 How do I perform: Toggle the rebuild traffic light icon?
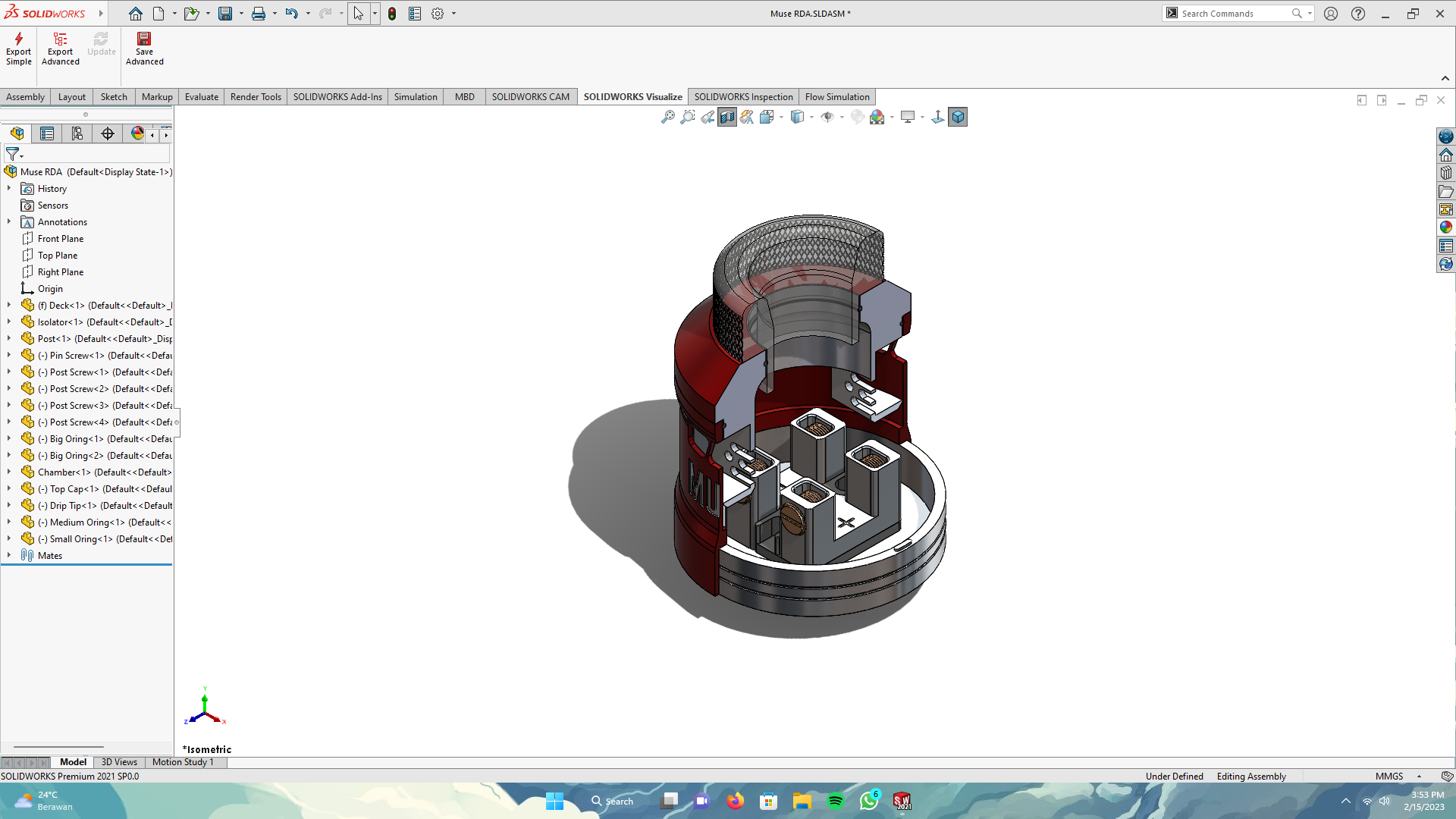click(392, 14)
